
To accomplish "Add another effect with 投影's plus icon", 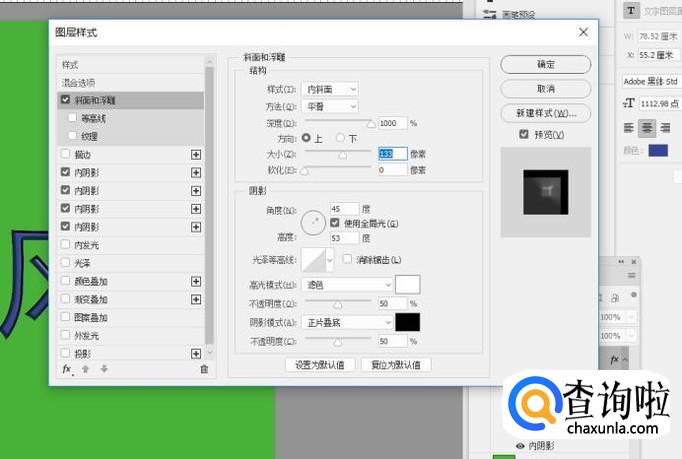I will [196, 353].
